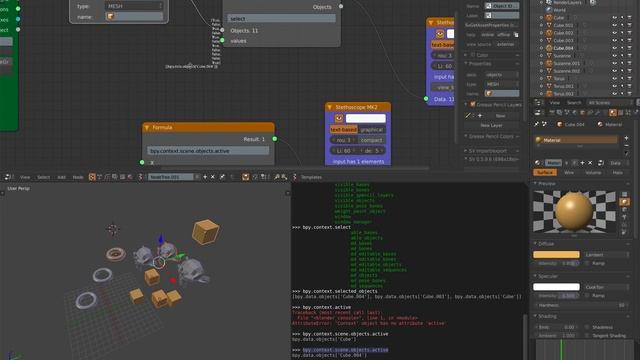
Task: Toggle render camera icon for Torus
Action: pyautogui.click(x=629, y=78)
